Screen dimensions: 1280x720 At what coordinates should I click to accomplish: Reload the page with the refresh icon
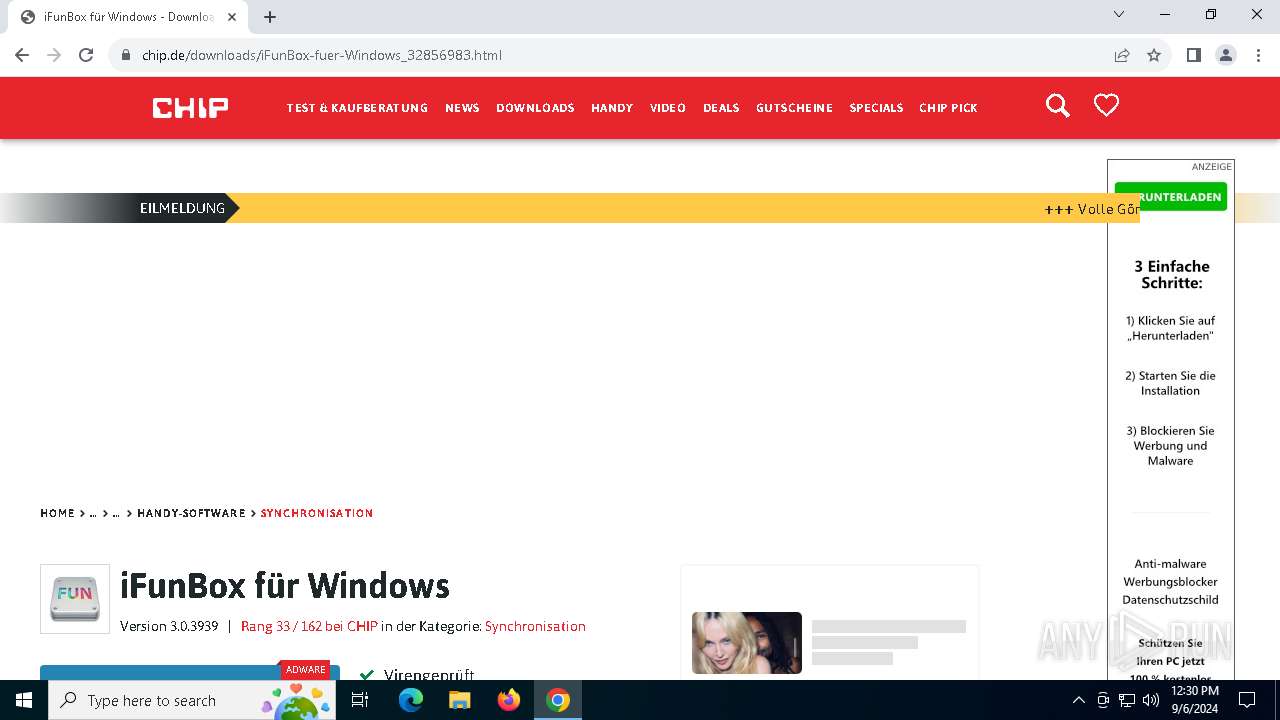86,55
